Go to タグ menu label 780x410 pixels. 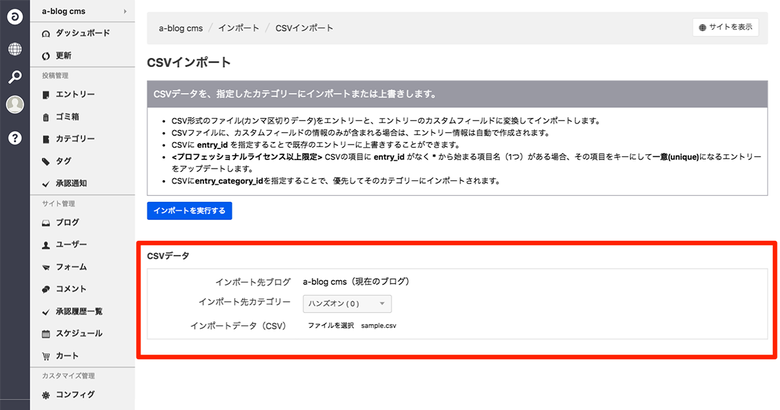(63, 161)
